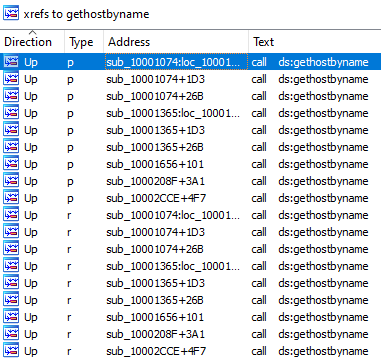Click the icon of selected type p row sub_10001074:loc_10001...
Image resolution: width=381 pixels, height=364 pixels.
pyautogui.click(x=11, y=62)
